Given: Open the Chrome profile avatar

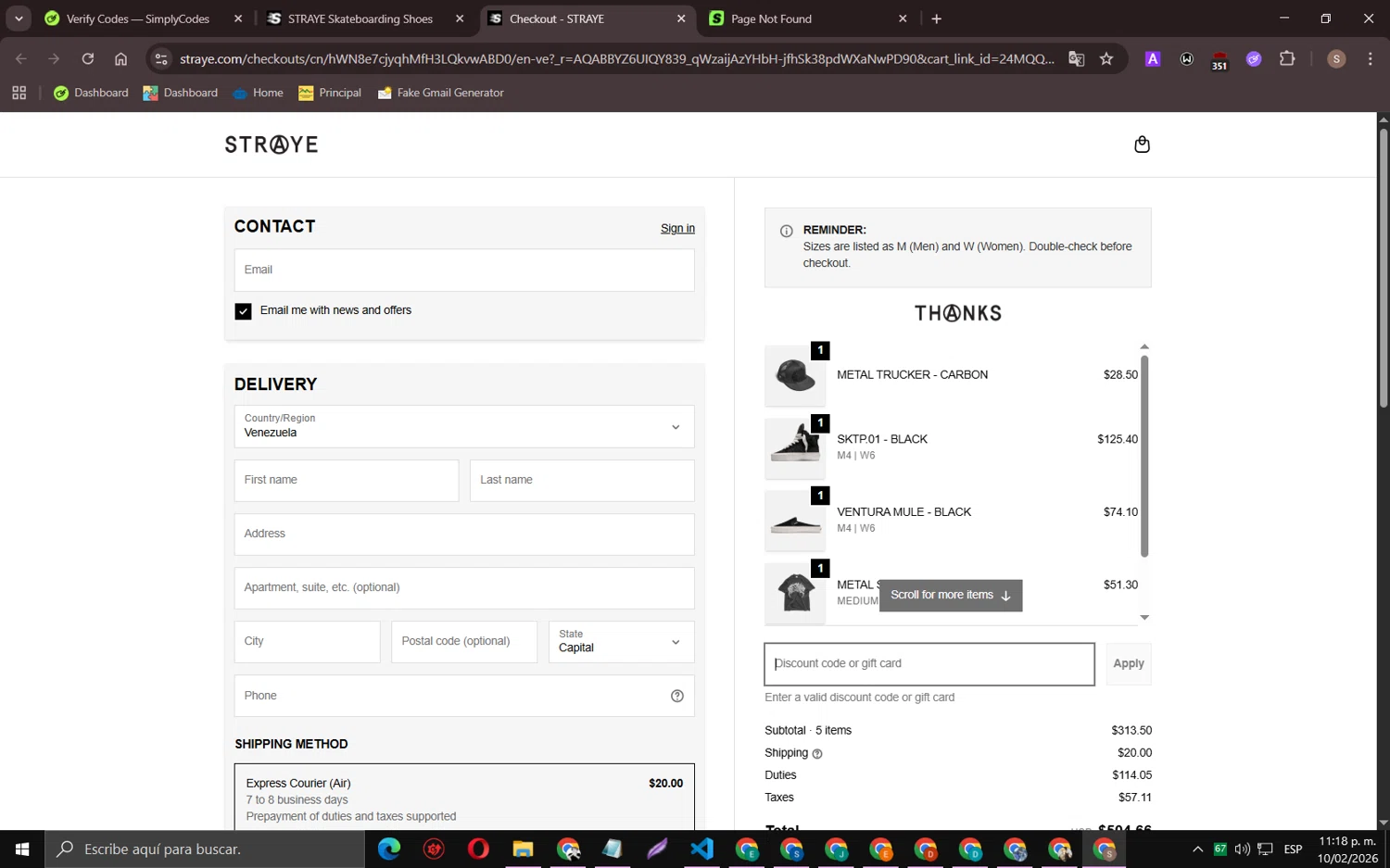Looking at the screenshot, I should (1336, 58).
